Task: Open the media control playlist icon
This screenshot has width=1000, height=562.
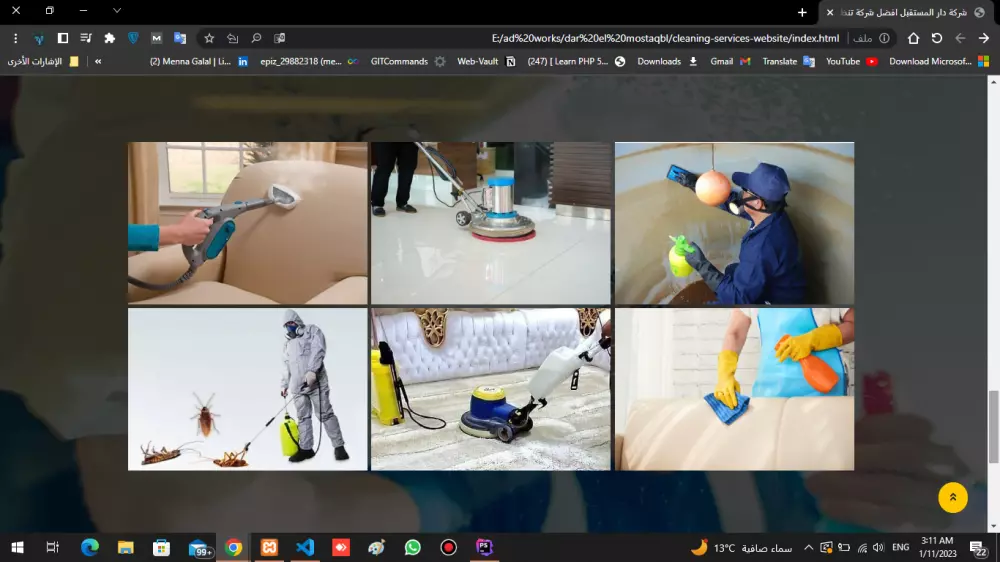Action: point(85,38)
